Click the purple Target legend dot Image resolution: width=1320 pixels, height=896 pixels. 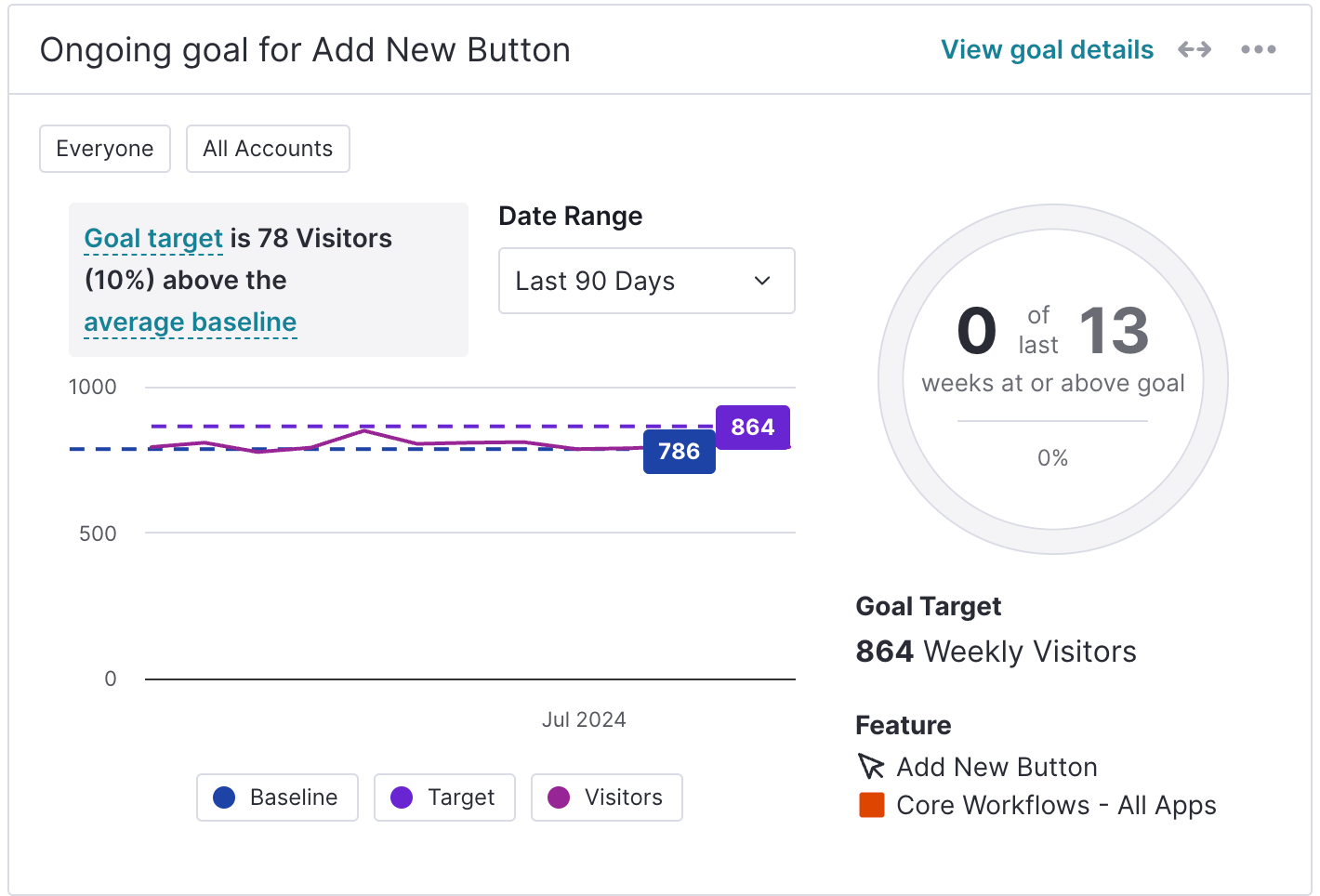pyautogui.click(x=402, y=797)
